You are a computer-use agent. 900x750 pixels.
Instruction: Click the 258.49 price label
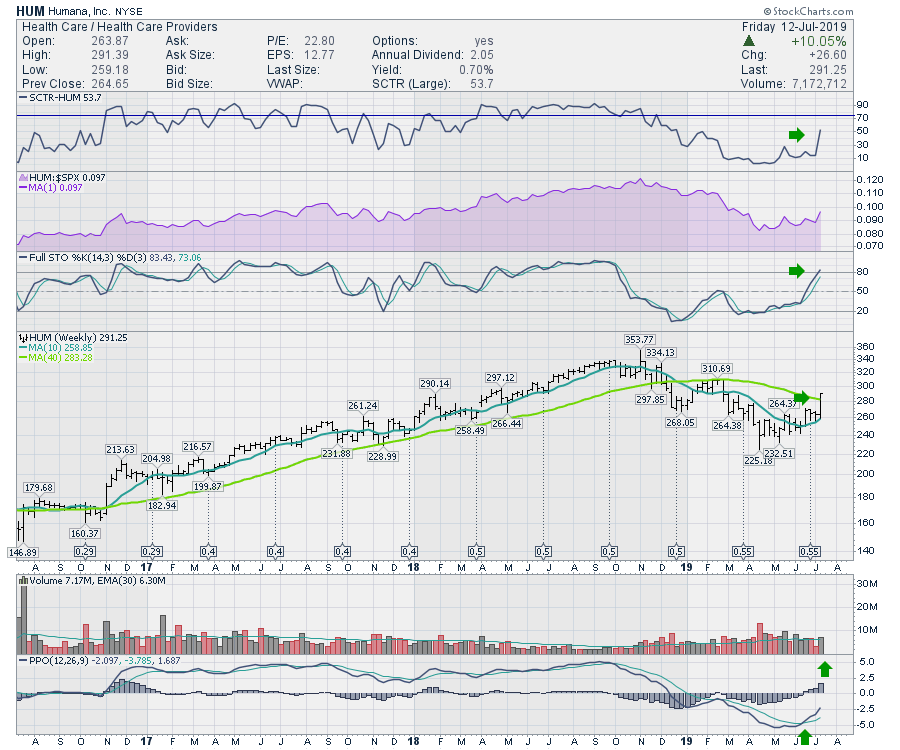470,430
